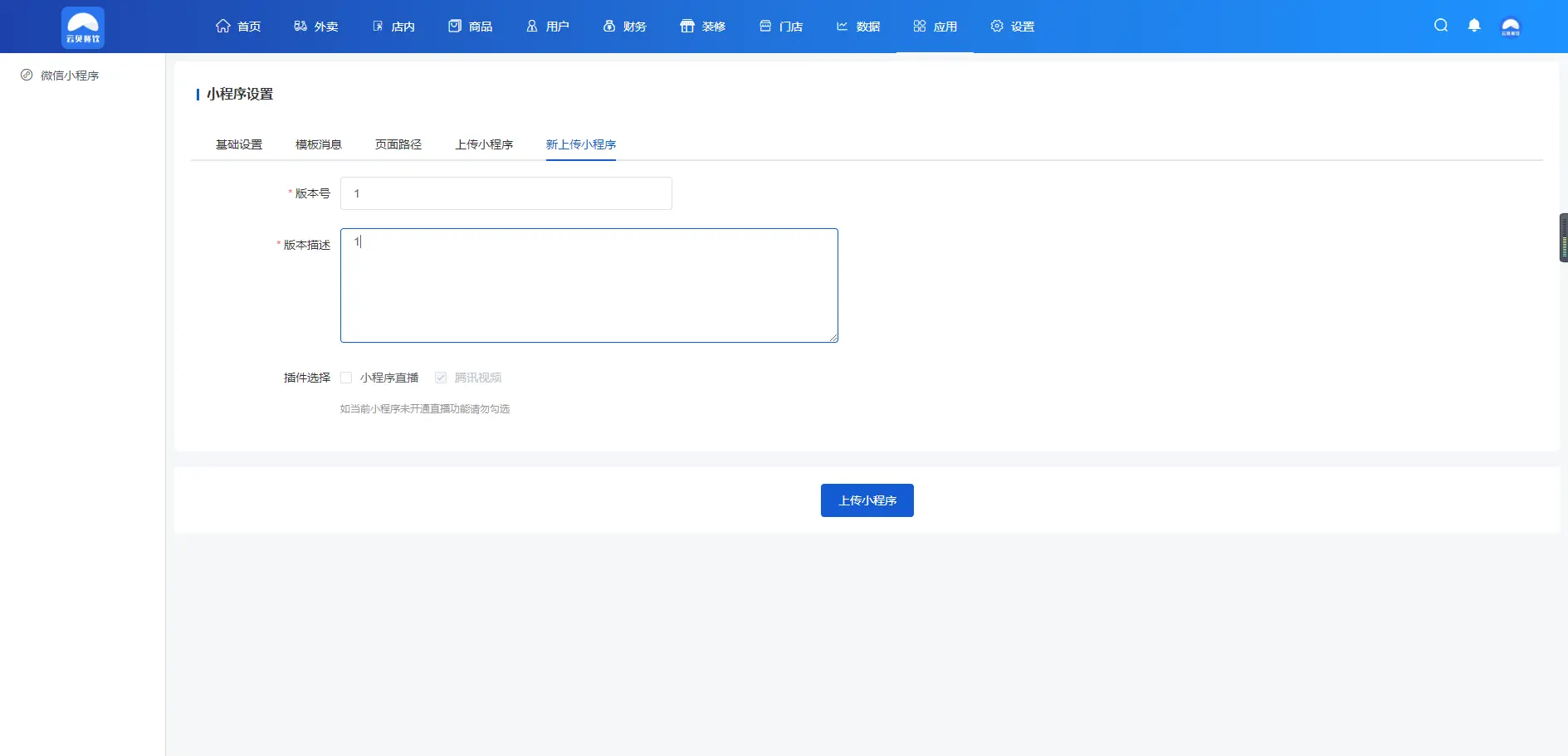Open the 商品 products menu
Screen dimensions: 1568x756
click(471, 27)
